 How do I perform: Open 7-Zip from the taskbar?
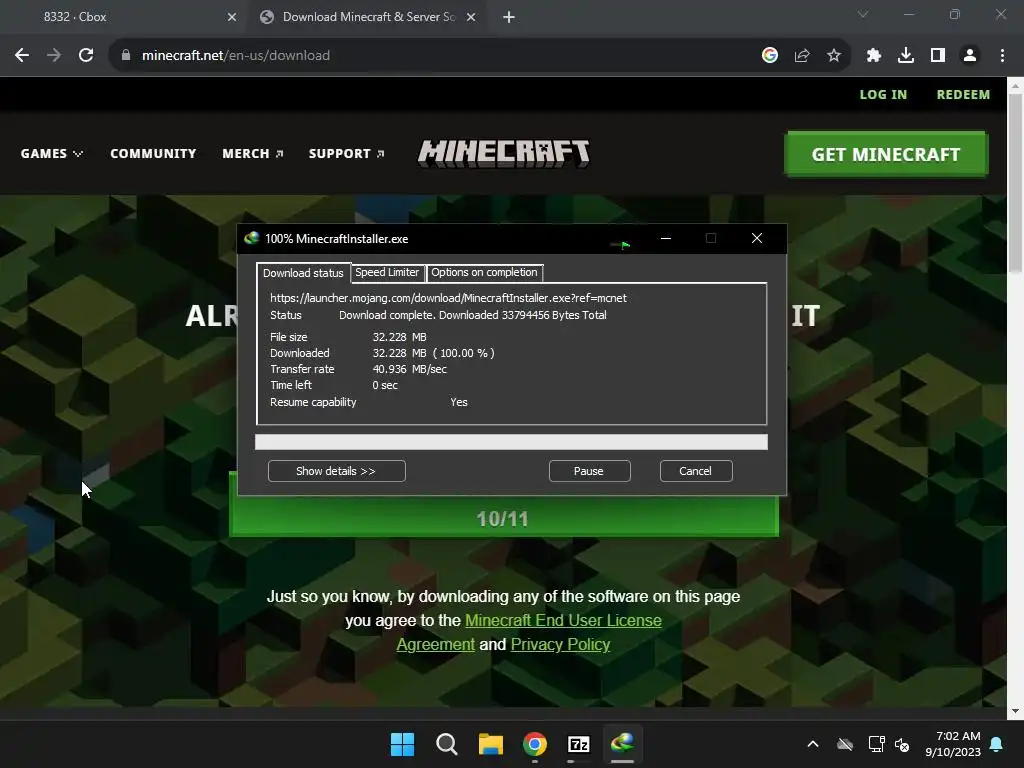[579, 744]
